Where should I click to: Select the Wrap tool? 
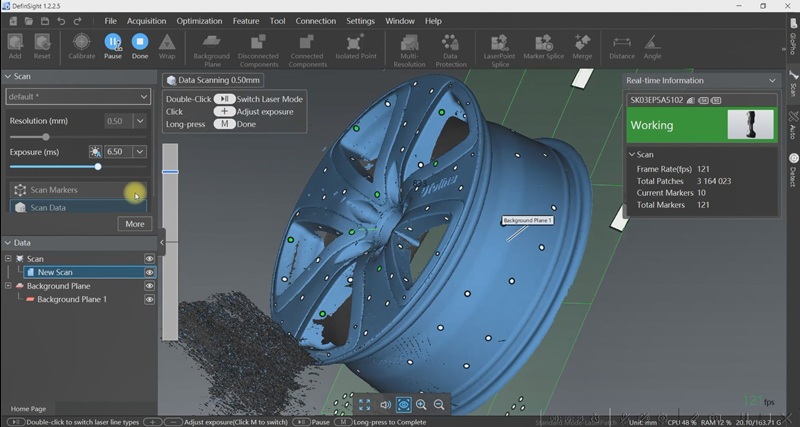tap(167, 43)
